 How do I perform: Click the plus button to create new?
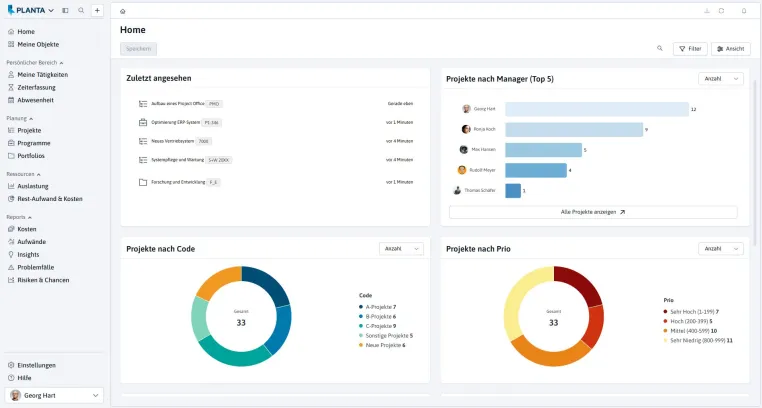[x=97, y=10]
